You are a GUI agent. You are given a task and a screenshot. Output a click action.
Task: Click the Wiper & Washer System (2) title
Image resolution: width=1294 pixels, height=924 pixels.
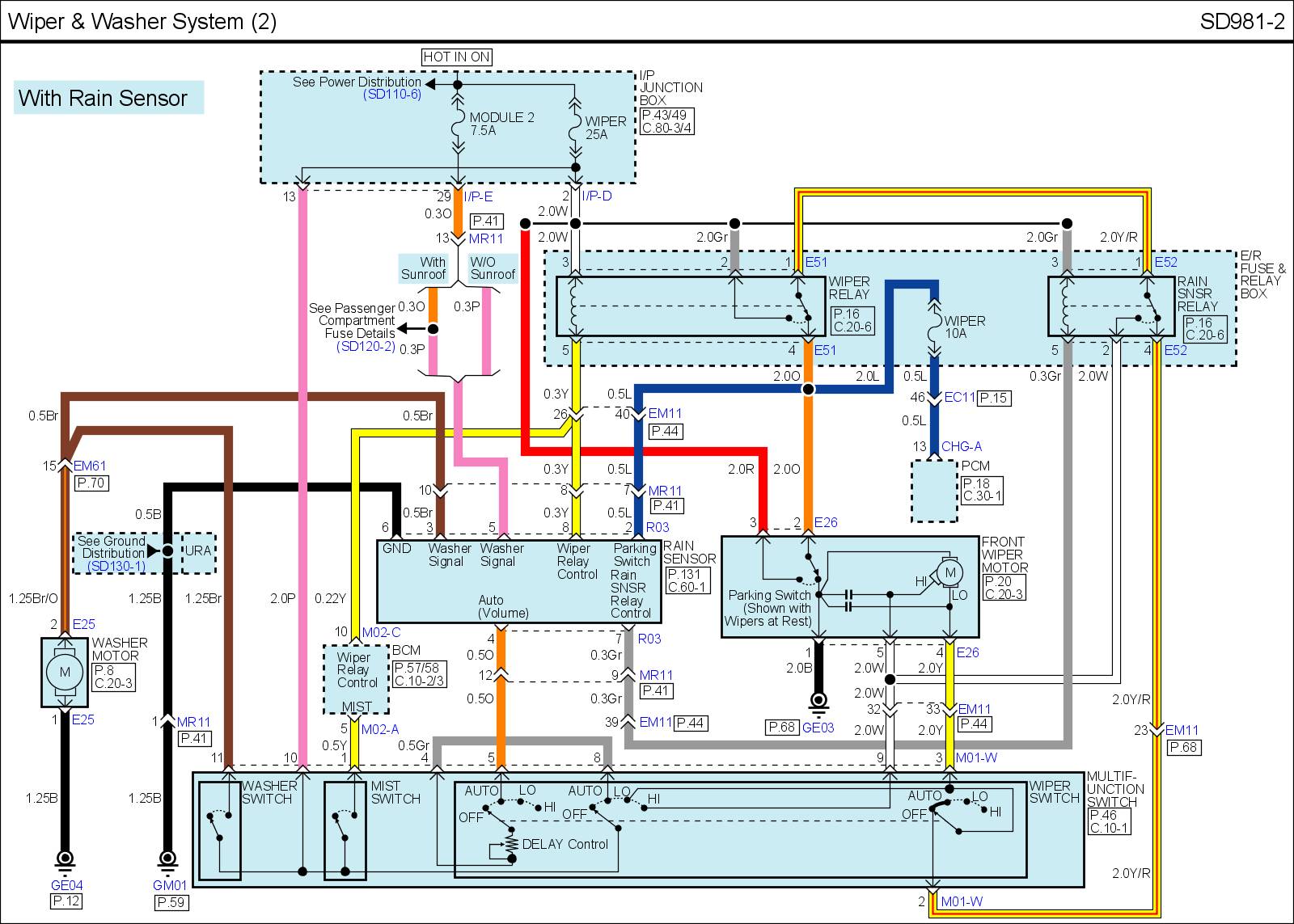pyautogui.click(x=142, y=21)
